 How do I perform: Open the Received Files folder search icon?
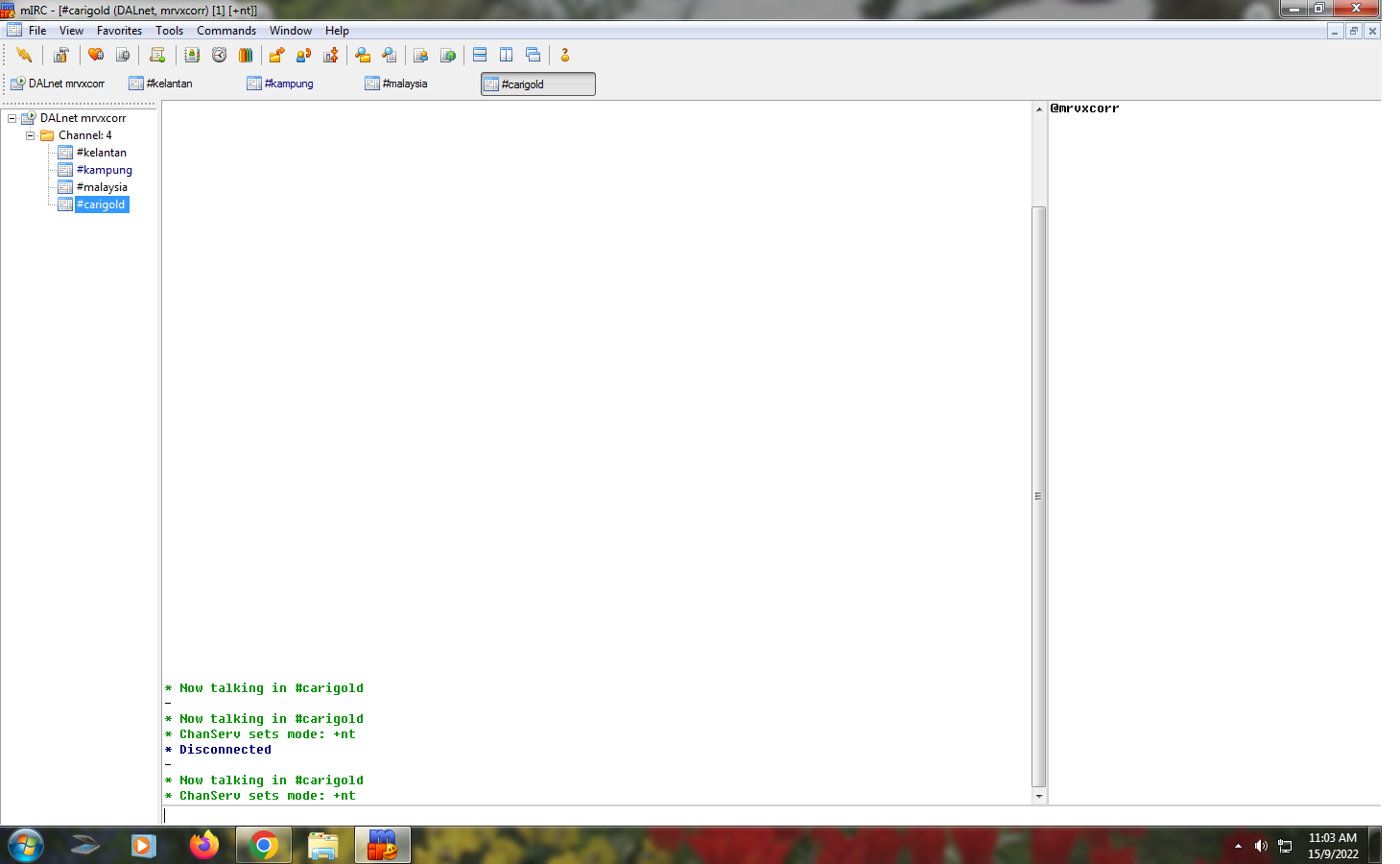click(x=363, y=55)
